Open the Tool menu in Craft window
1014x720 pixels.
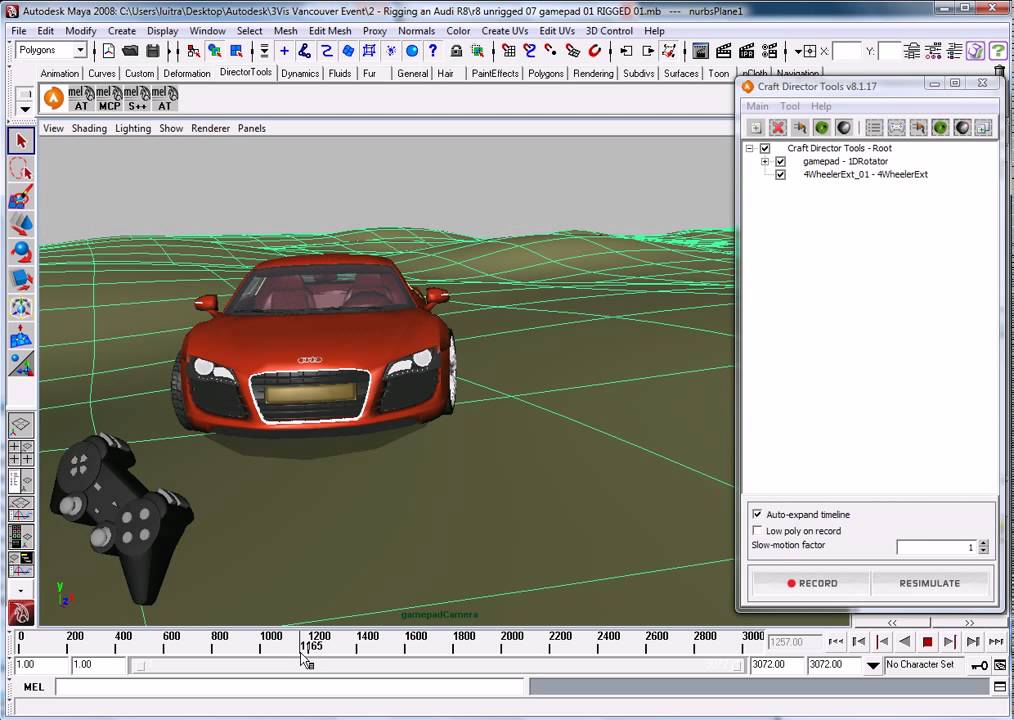(790, 106)
